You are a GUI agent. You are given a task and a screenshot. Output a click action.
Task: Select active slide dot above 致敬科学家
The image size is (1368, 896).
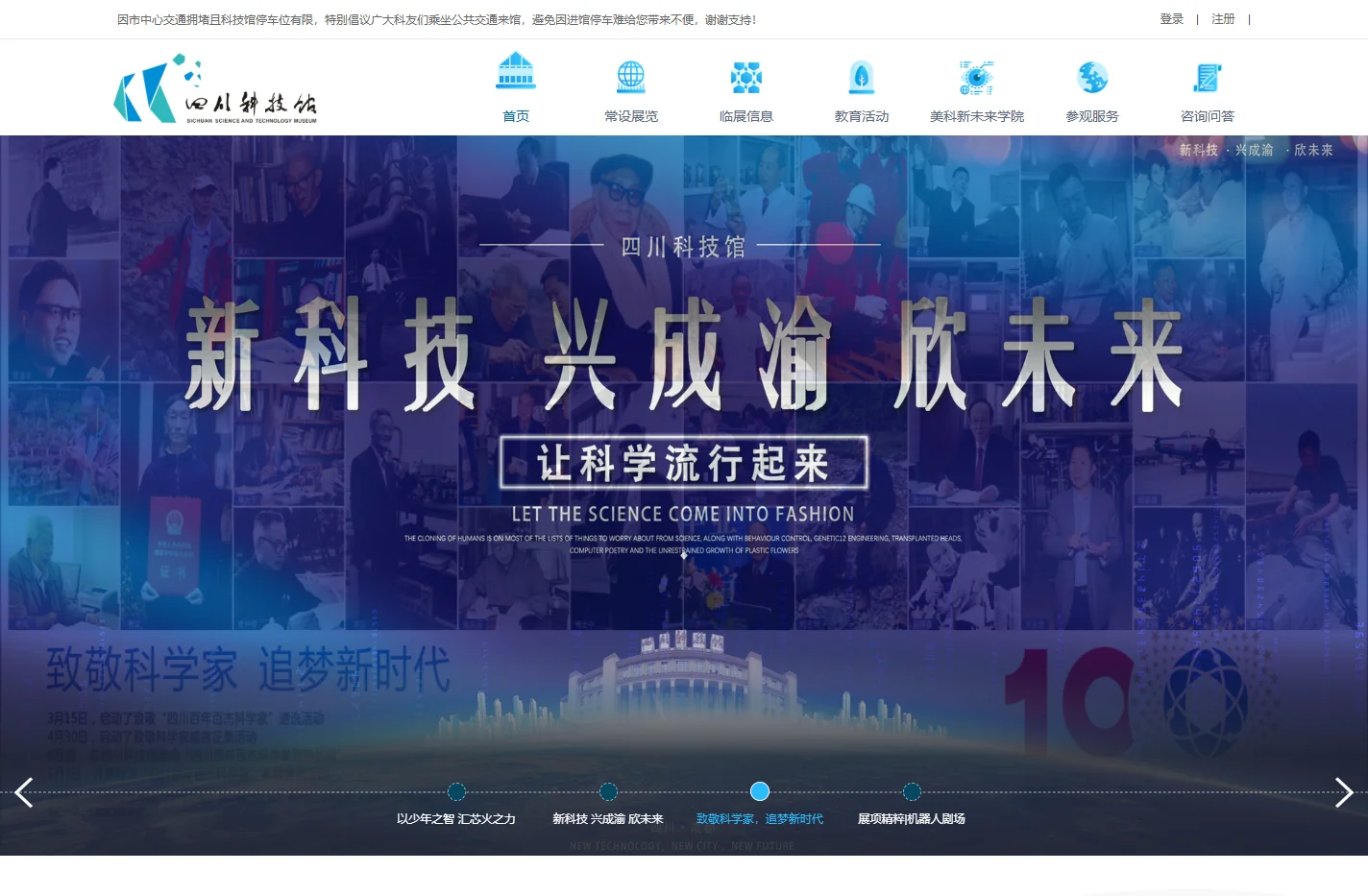click(760, 791)
